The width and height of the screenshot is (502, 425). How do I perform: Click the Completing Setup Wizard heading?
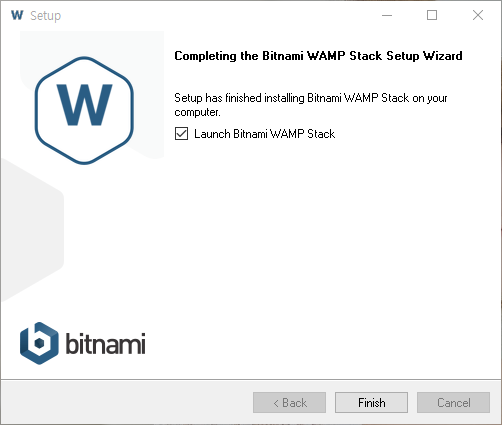point(318,56)
